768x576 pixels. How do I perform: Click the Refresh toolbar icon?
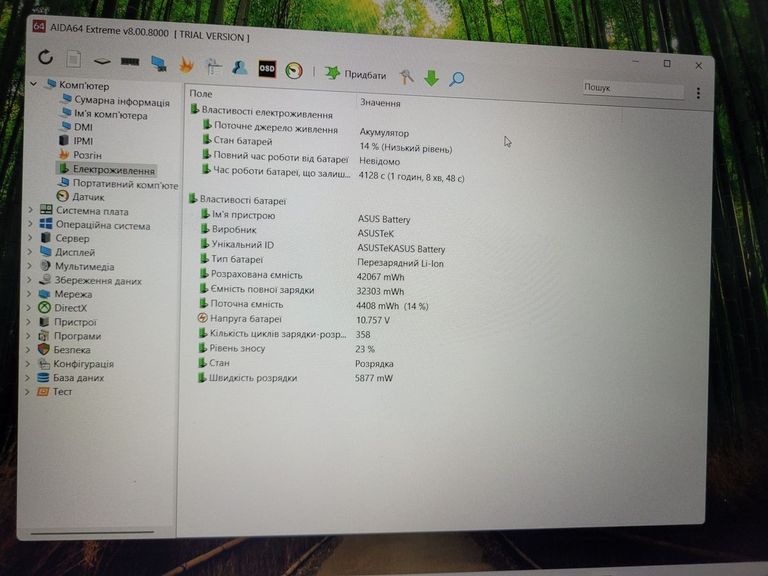[45, 59]
